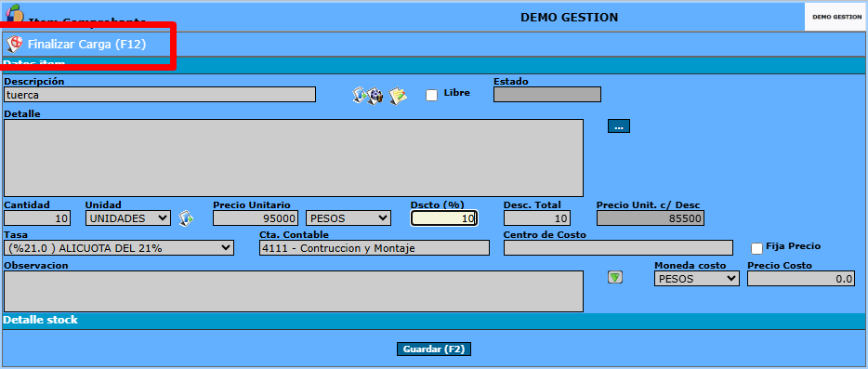Viewport: 868px width, 369px height.
Task: Click the Guardar (F2) button
Action: tap(434, 349)
